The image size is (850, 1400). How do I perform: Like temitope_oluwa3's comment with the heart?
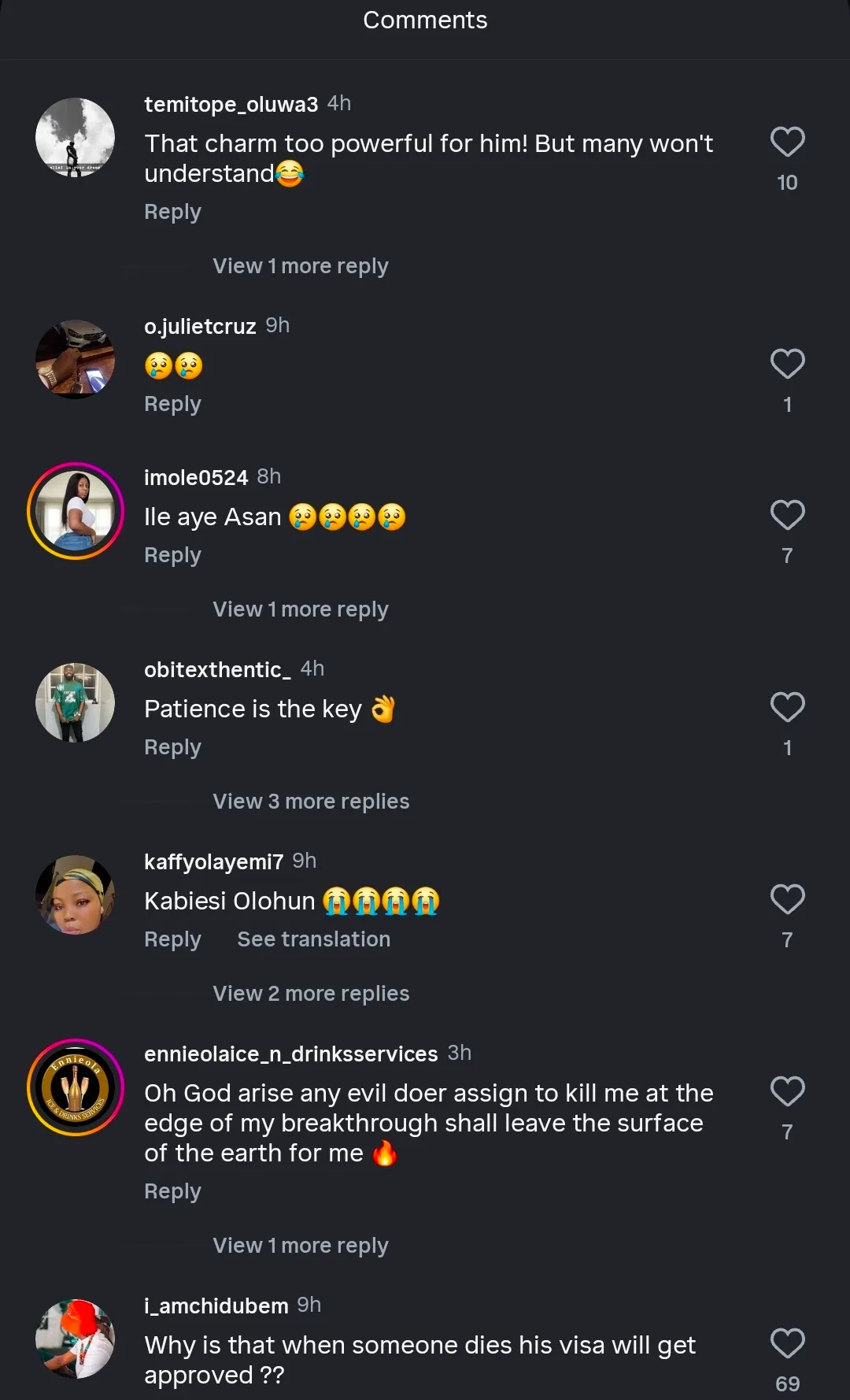(787, 143)
